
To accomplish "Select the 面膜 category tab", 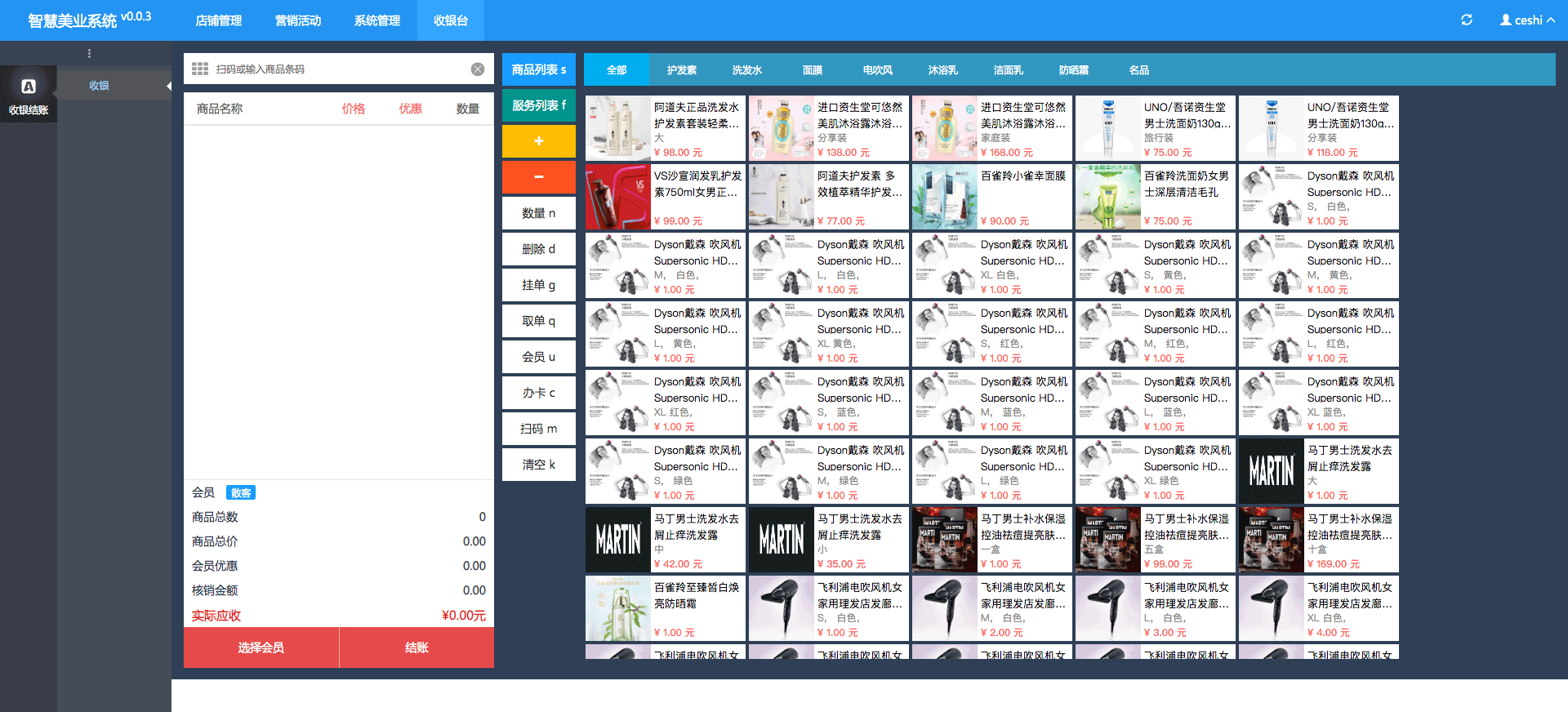I will tap(813, 70).
